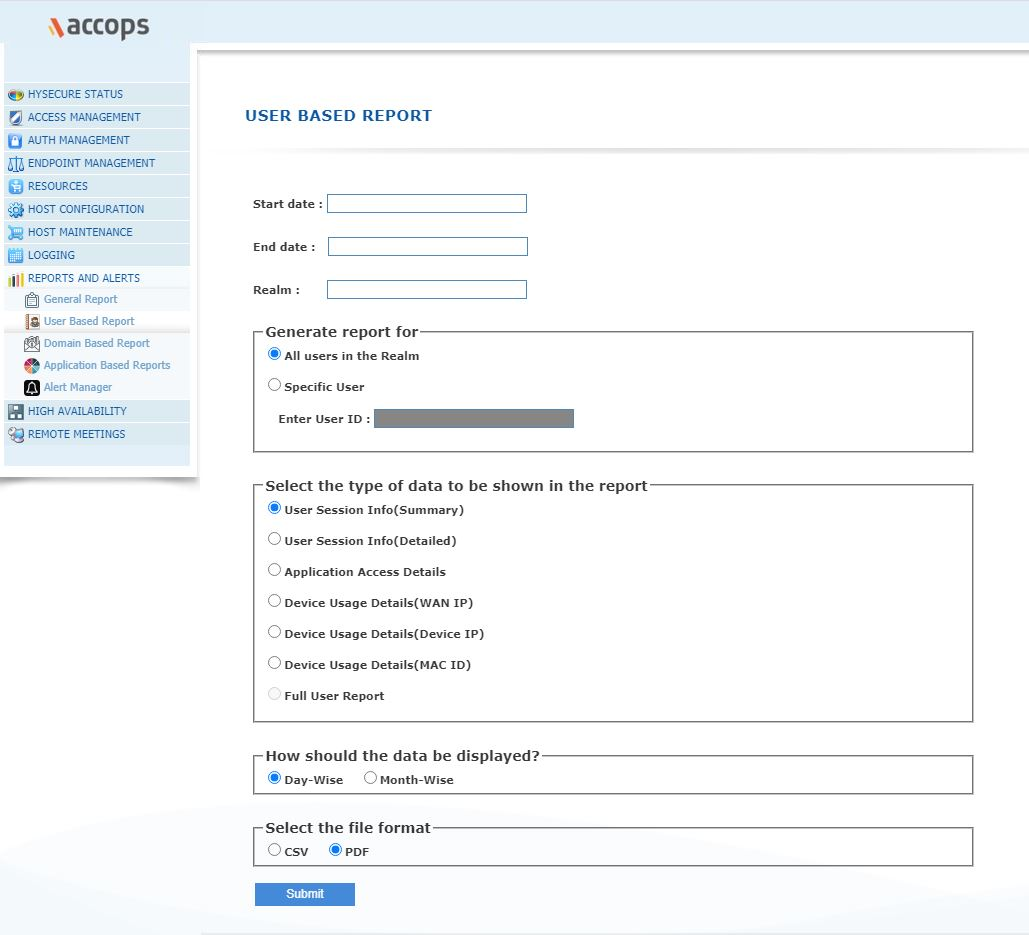This screenshot has width=1029, height=935.
Task: Click the Access Management icon
Action: [x=16, y=117]
